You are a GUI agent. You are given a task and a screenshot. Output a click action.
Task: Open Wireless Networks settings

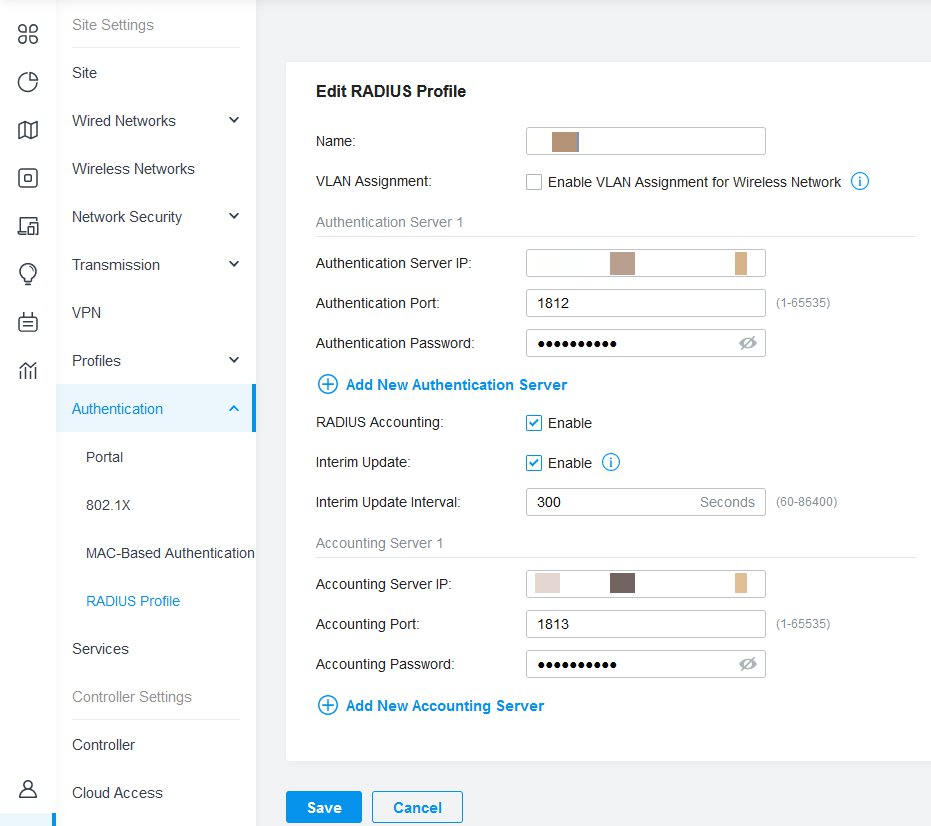133,169
